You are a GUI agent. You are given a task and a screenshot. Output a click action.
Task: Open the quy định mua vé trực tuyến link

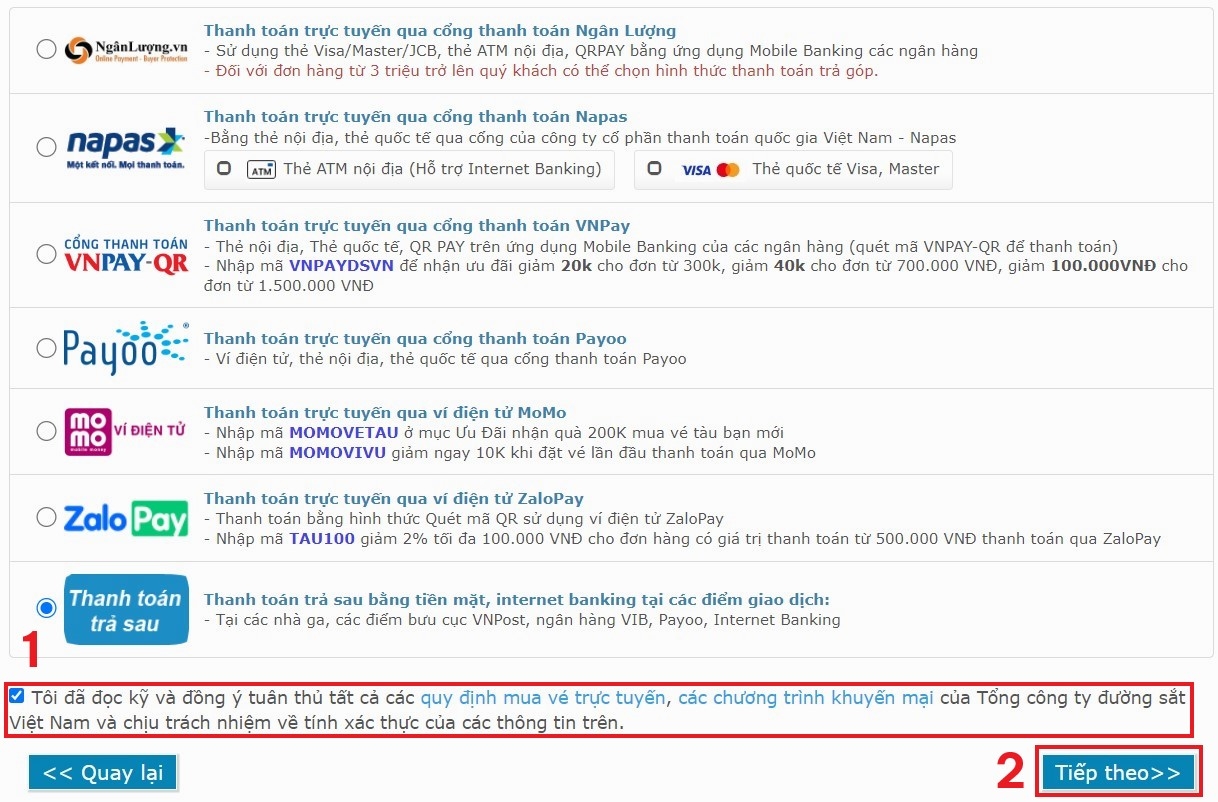click(x=543, y=697)
